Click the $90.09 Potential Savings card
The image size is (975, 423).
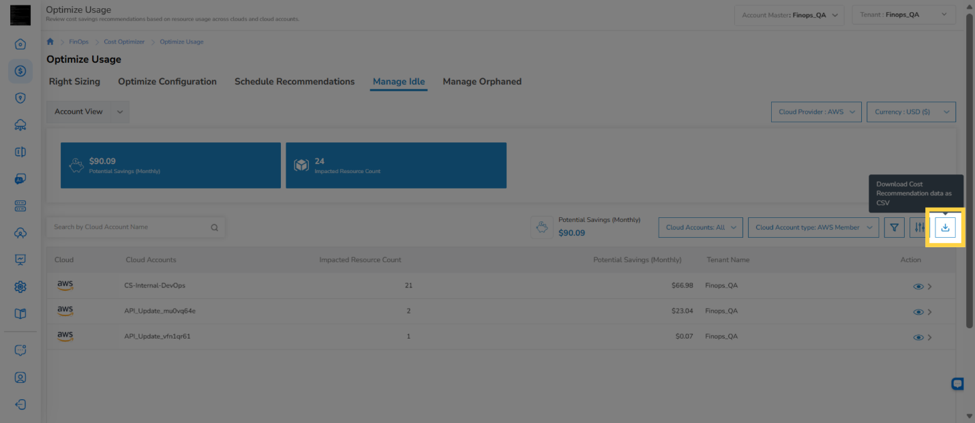tap(170, 165)
